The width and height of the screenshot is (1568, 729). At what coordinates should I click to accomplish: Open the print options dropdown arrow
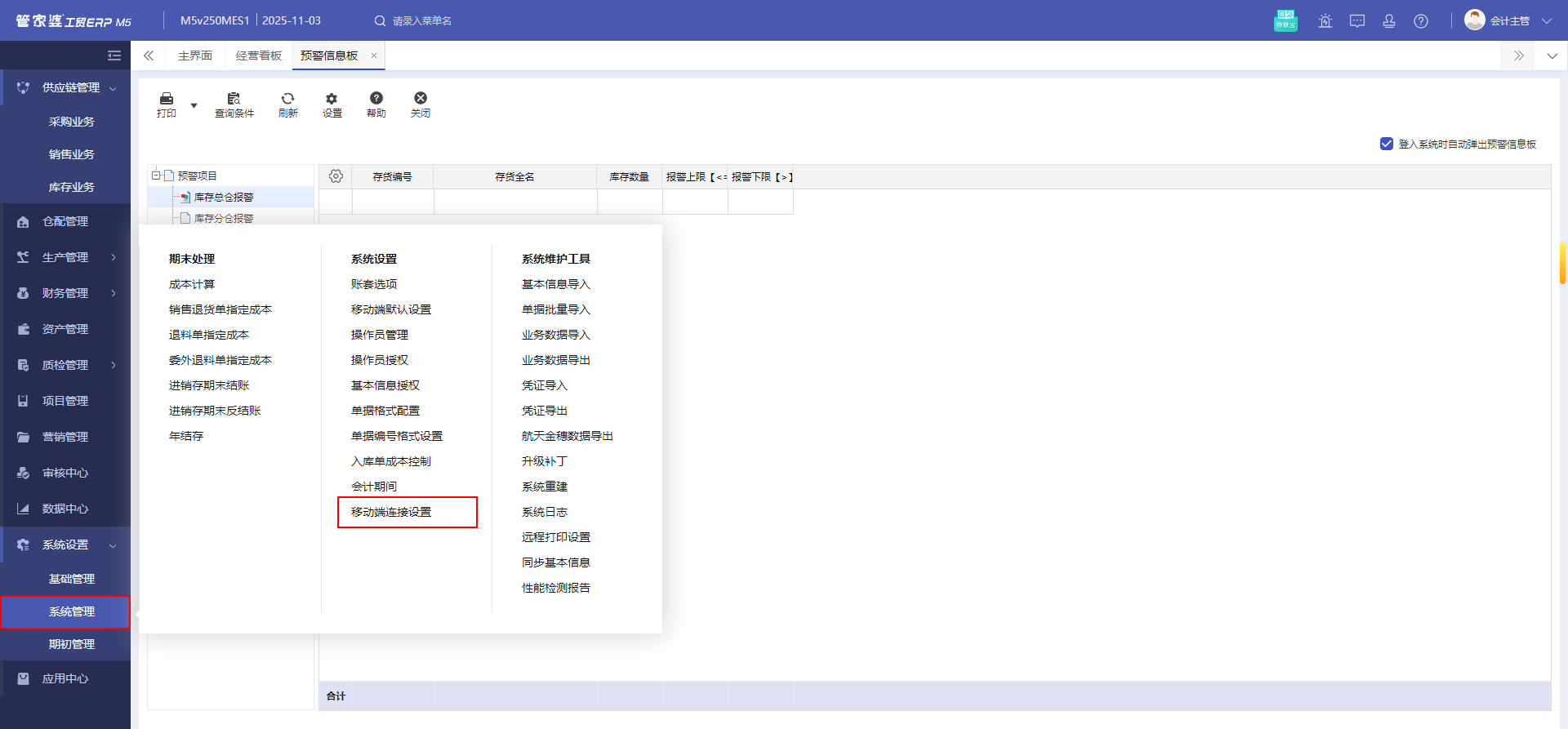[194, 105]
